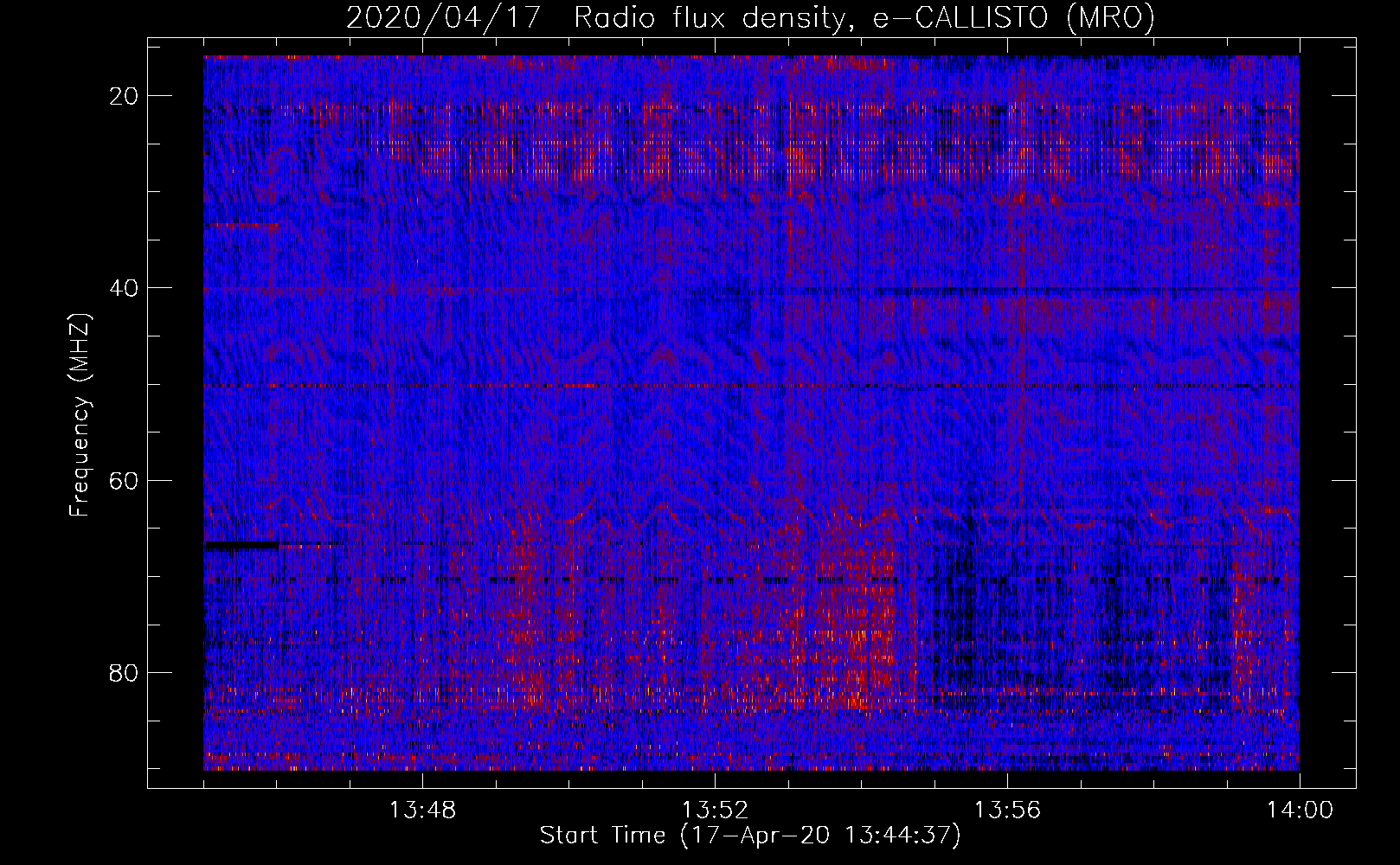Click the '13:48' time tick label
1400x865 pixels.
click(422, 811)
